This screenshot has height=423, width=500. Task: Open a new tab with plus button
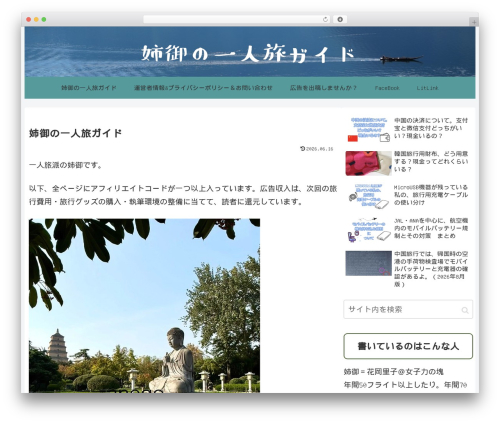pos(474,22)
